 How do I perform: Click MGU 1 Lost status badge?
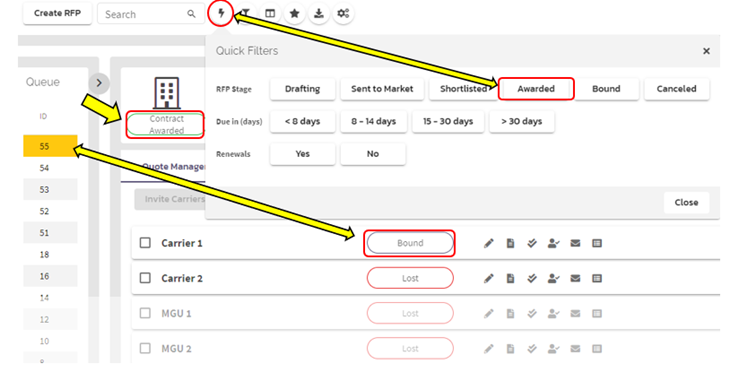[x=410, y=314]
